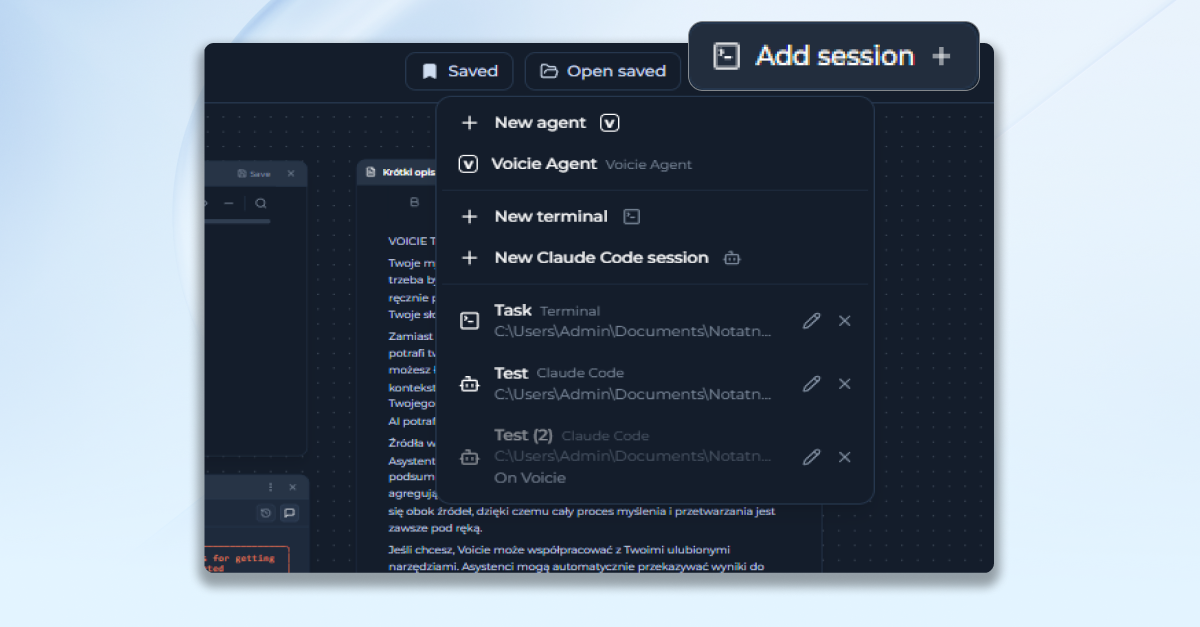Click the robot icon after New Claude Code session
Viewport: 1200px width, 627px height.
click(732, 258)
